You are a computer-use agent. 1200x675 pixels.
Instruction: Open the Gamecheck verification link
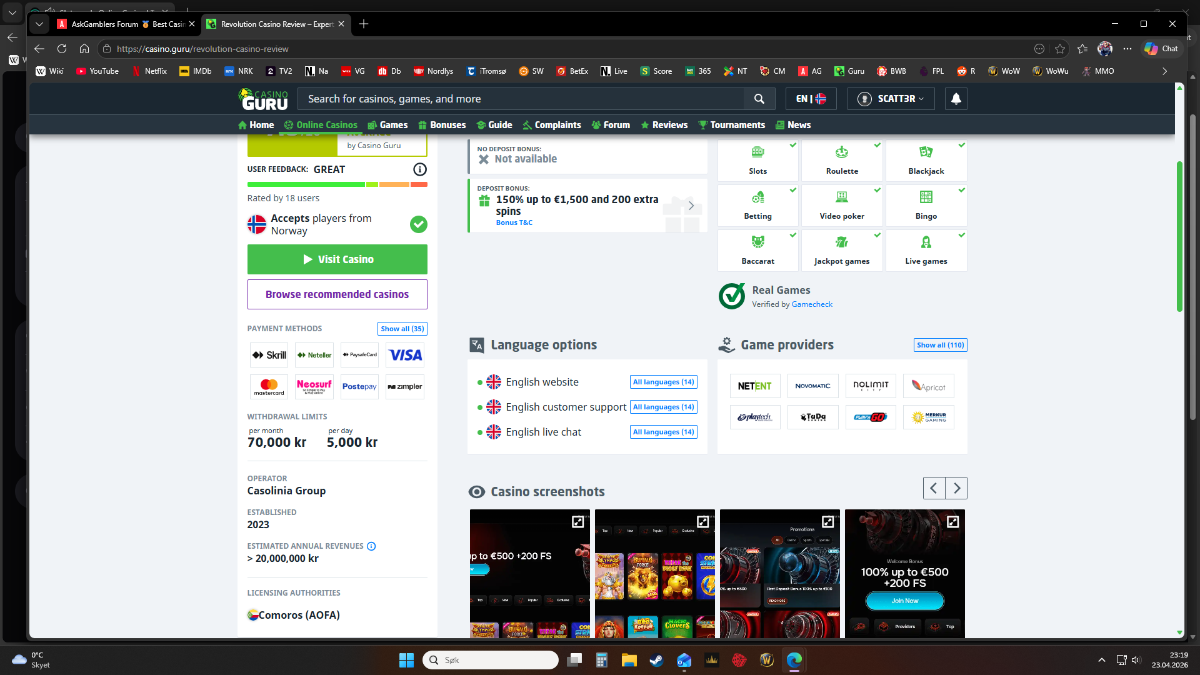click(812, 304)
